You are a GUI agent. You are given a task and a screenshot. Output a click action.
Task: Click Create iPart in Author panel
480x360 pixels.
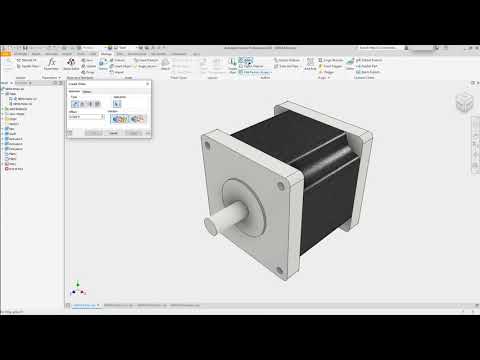(232, 64)
